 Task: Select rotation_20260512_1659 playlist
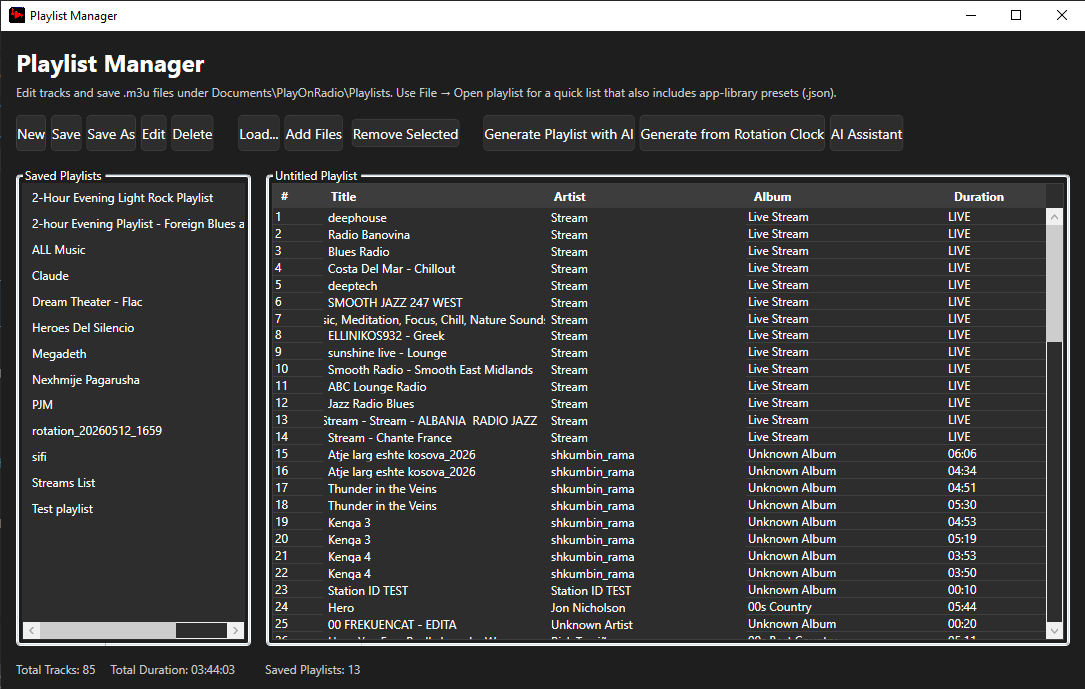point(134,431)
